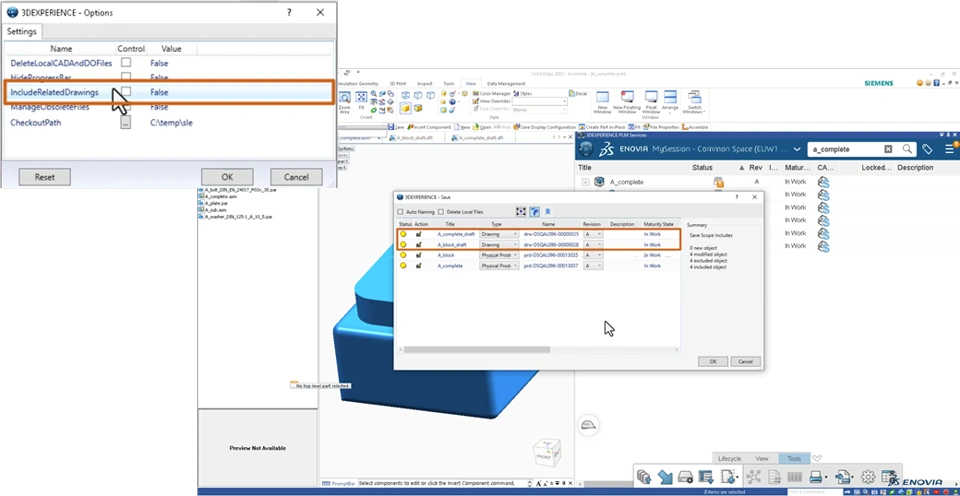
Task: Enable the Auto Naming checkbox
Action: [x=400, y=212]
